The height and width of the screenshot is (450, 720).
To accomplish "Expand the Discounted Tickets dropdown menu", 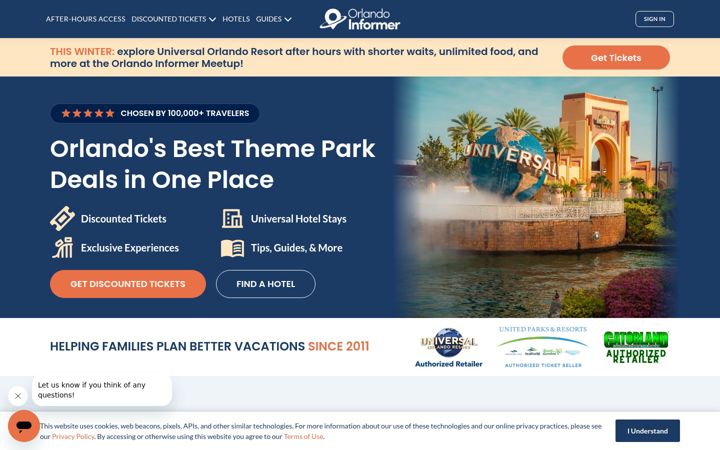I will tap(173, 19).
